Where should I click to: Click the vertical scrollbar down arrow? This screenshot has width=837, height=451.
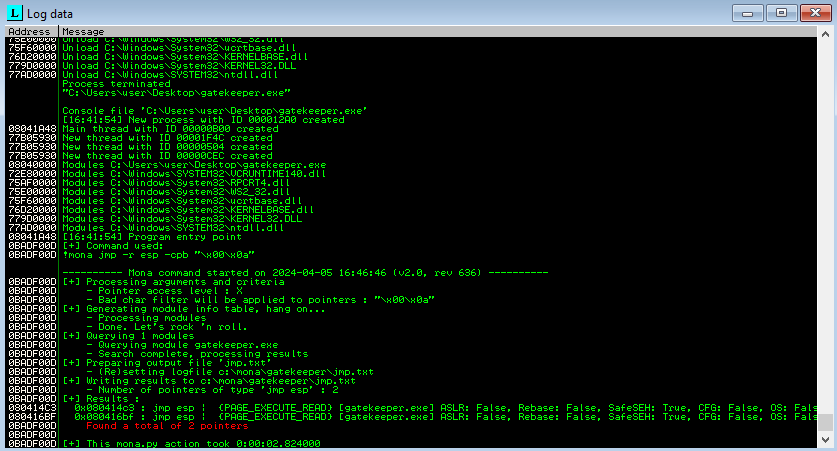[826, 441]
